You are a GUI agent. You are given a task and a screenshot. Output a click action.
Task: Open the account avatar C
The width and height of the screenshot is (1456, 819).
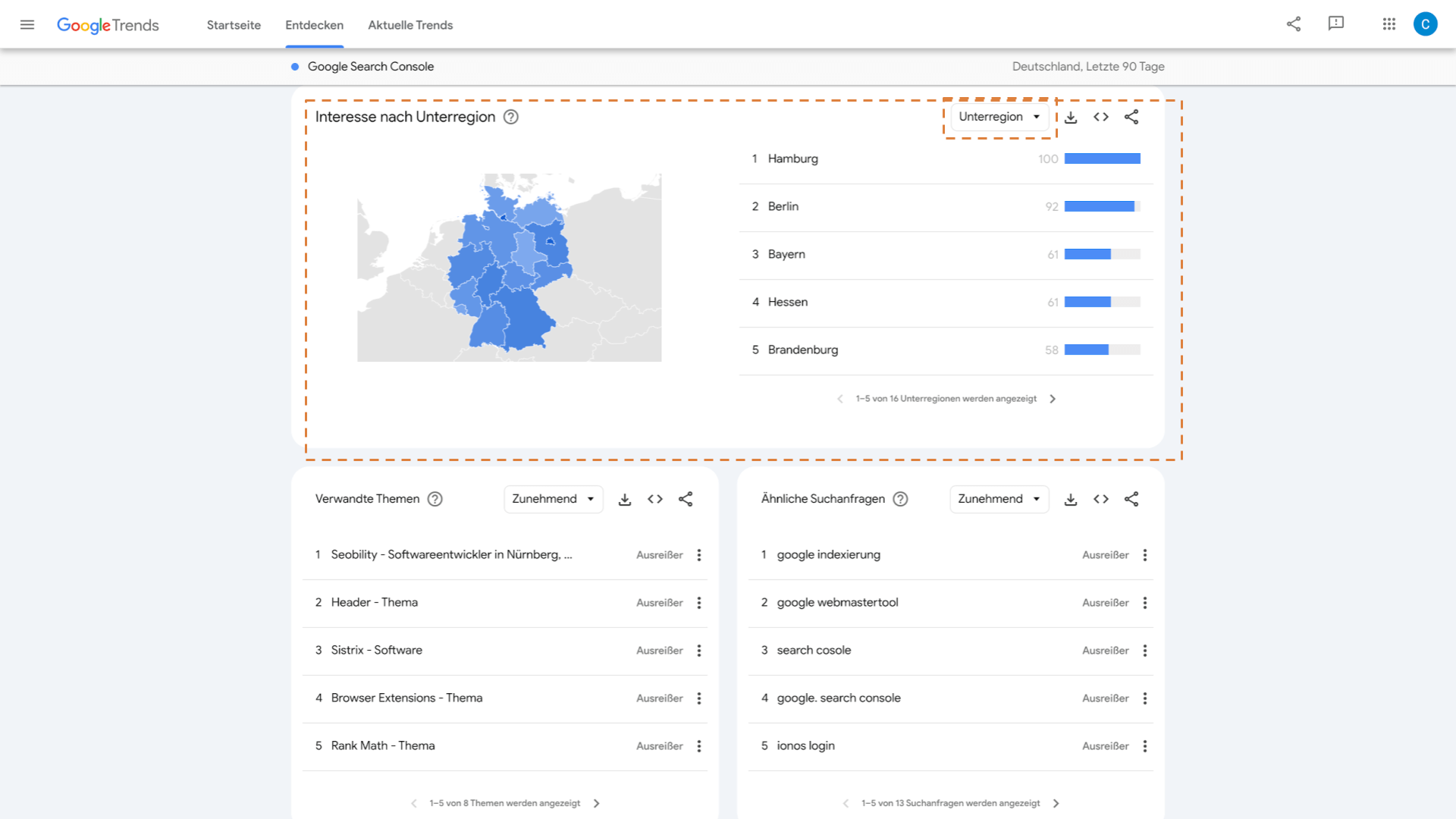pyautogui.click(x=1426, y=24)
